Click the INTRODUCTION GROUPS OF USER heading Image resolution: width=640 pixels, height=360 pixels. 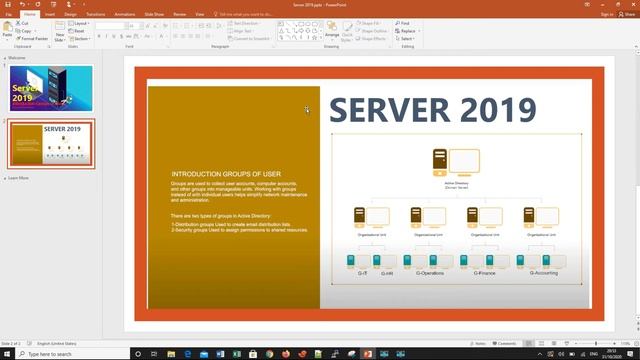226,174
